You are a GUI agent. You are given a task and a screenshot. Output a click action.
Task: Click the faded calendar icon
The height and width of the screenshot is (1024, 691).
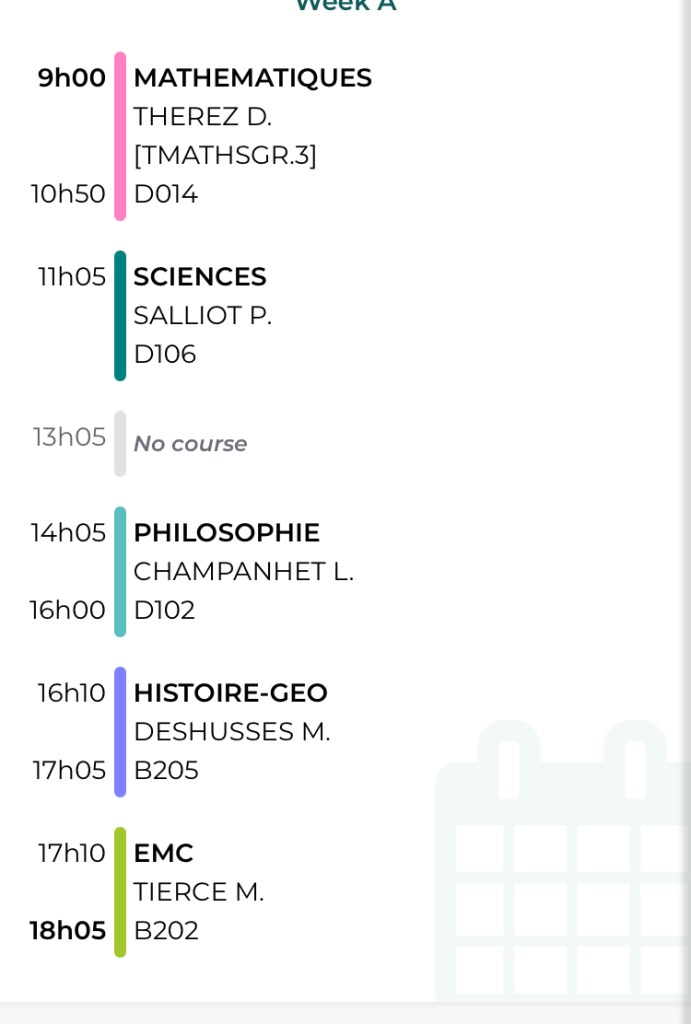coord(565,860)
